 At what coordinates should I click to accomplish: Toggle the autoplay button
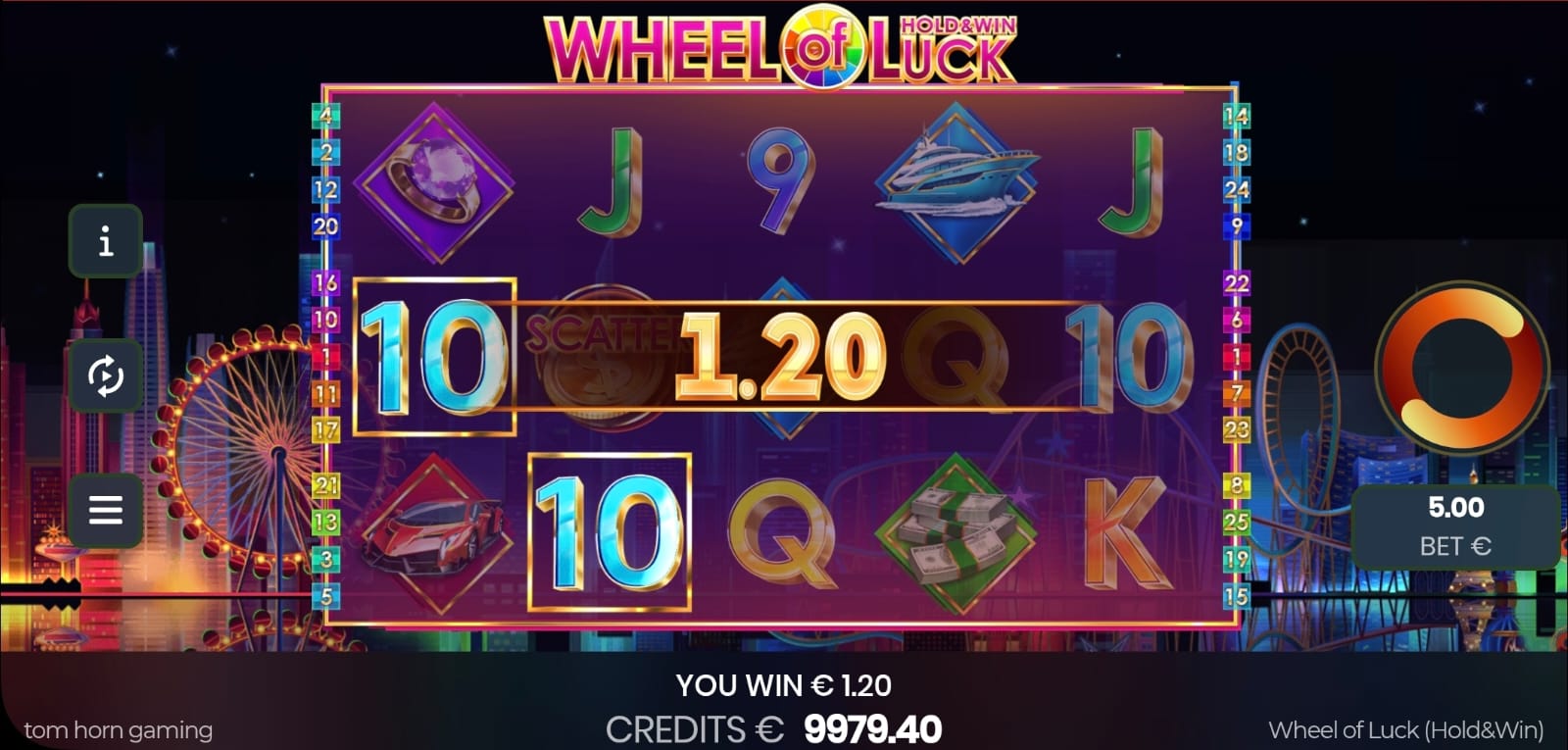106,375
